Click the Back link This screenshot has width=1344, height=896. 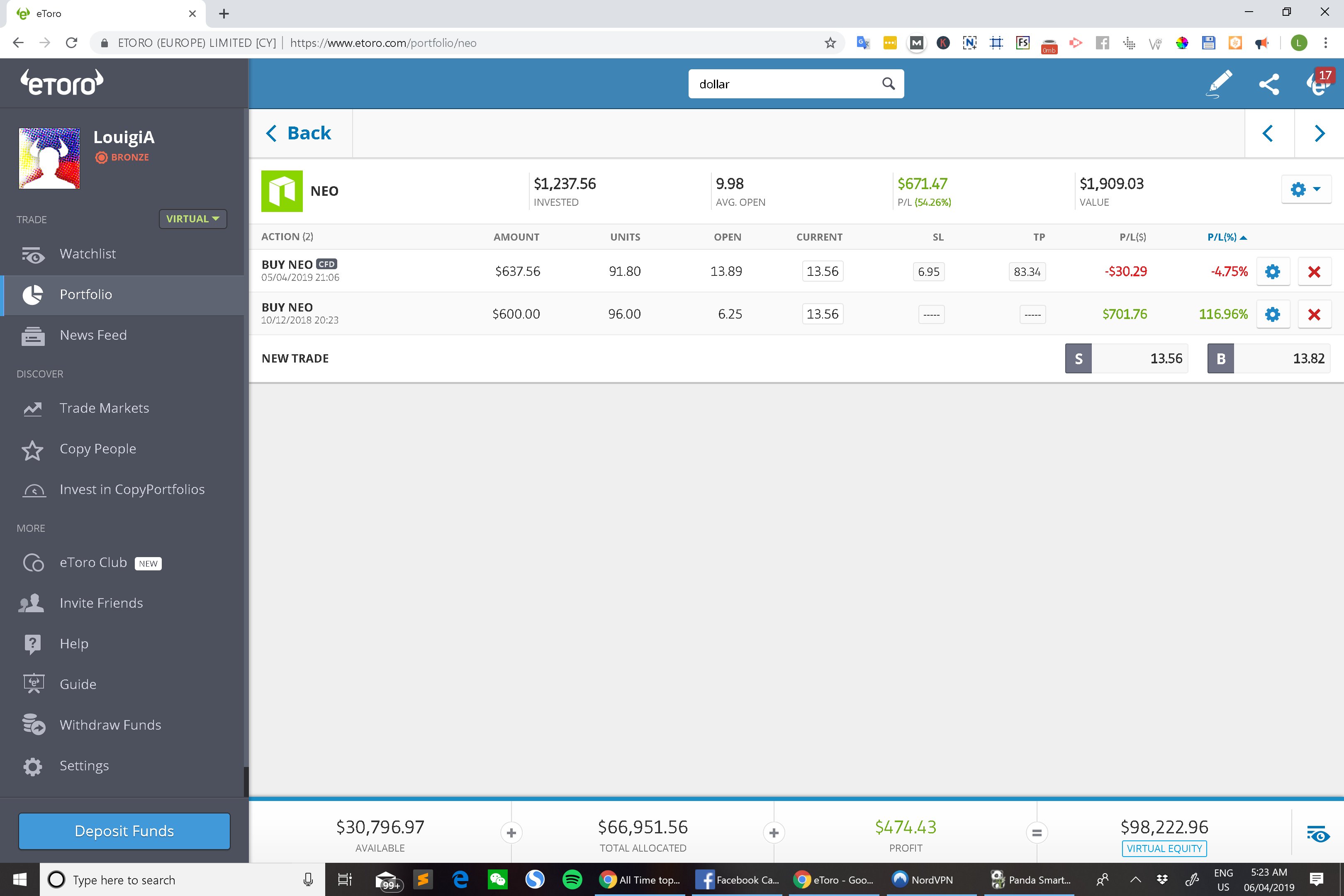pyautogui.click(x=299, y=133)
